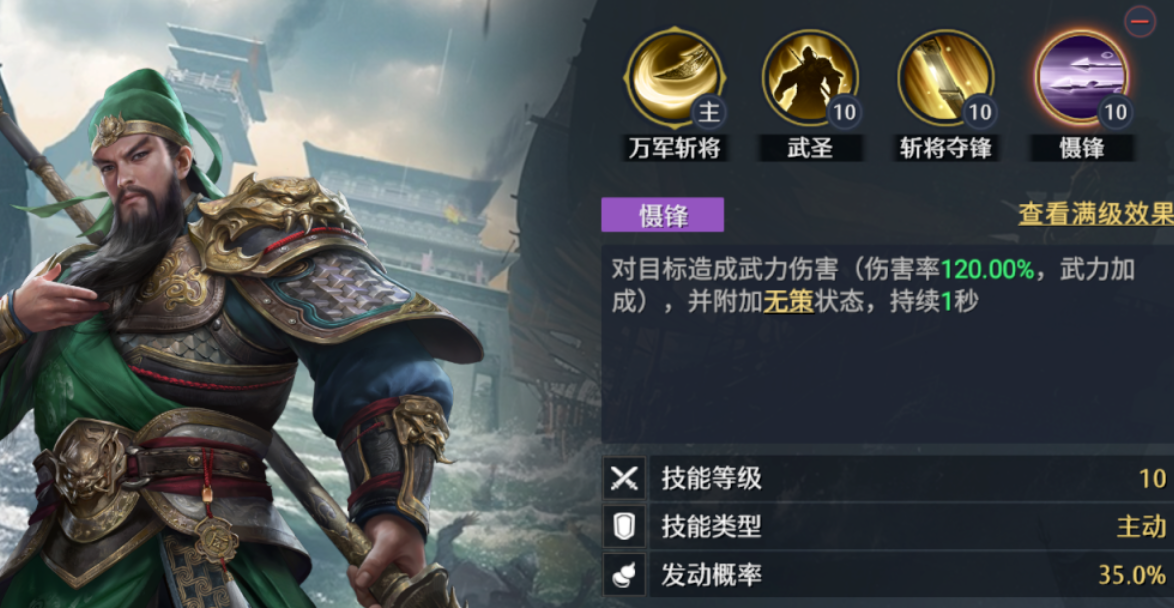Select the 斩将夺锋 skill icon
1174x608 pixels.
pos(946,78)
